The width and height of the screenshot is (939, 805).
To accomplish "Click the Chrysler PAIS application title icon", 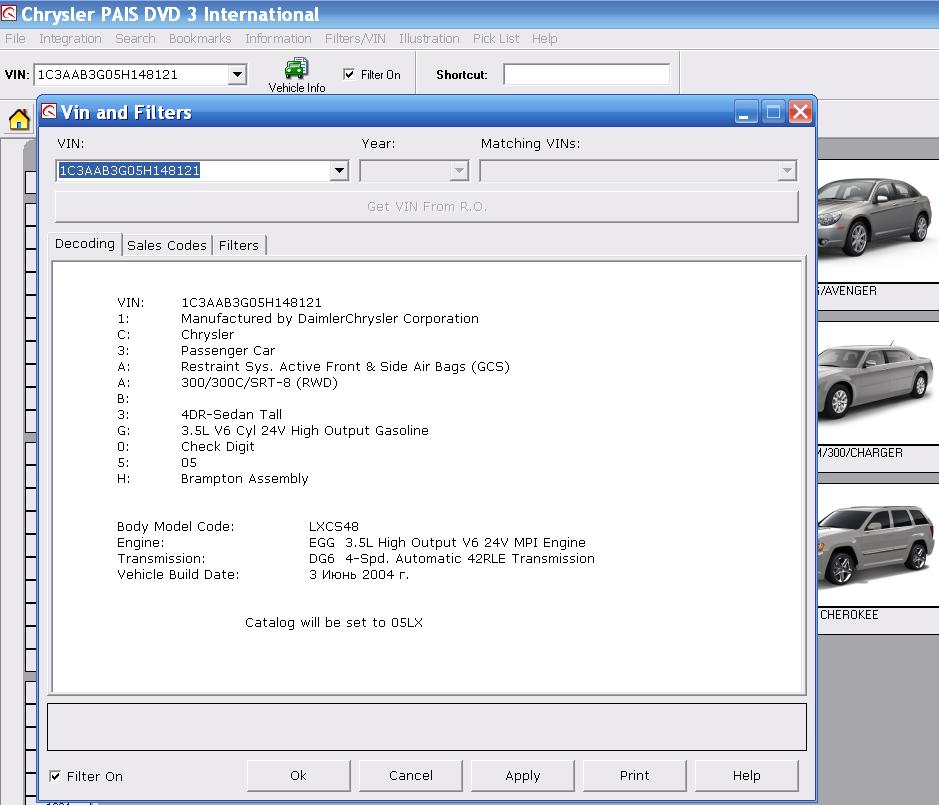I will click(8, 13).
